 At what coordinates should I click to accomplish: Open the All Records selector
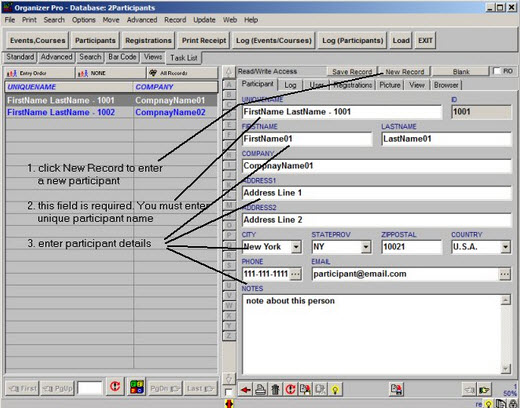182,73
